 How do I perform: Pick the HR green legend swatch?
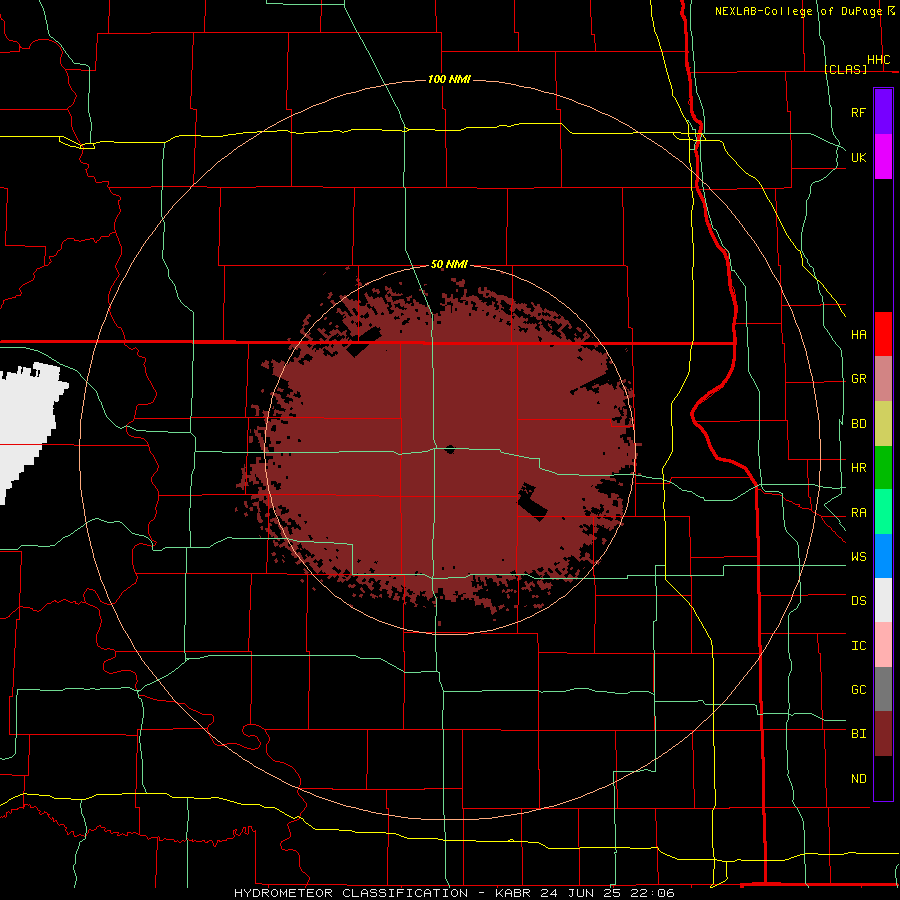tap(883, 468)
